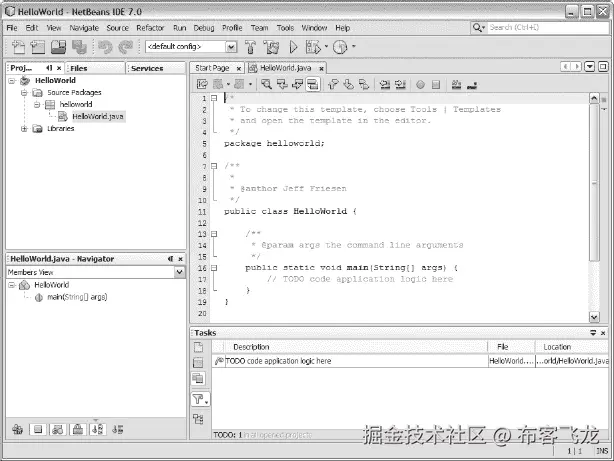
Task: Close the Tasks panel
Action: 603,333
